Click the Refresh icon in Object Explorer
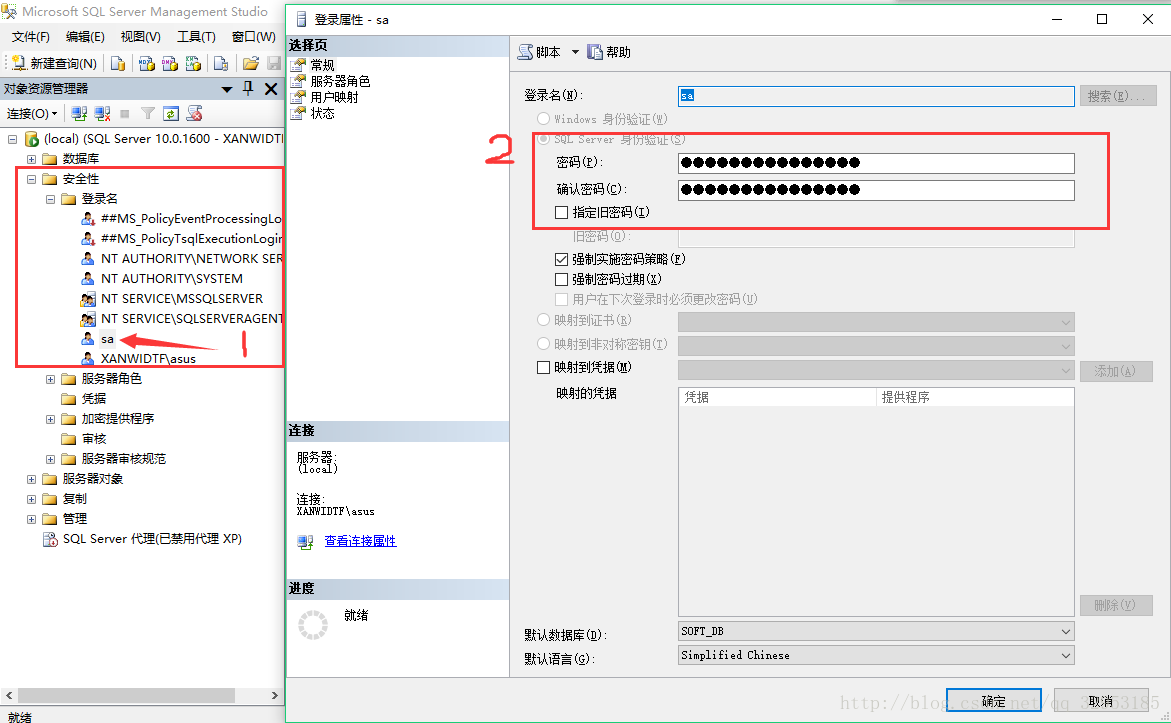The image size is (1171, 723). 171,114
